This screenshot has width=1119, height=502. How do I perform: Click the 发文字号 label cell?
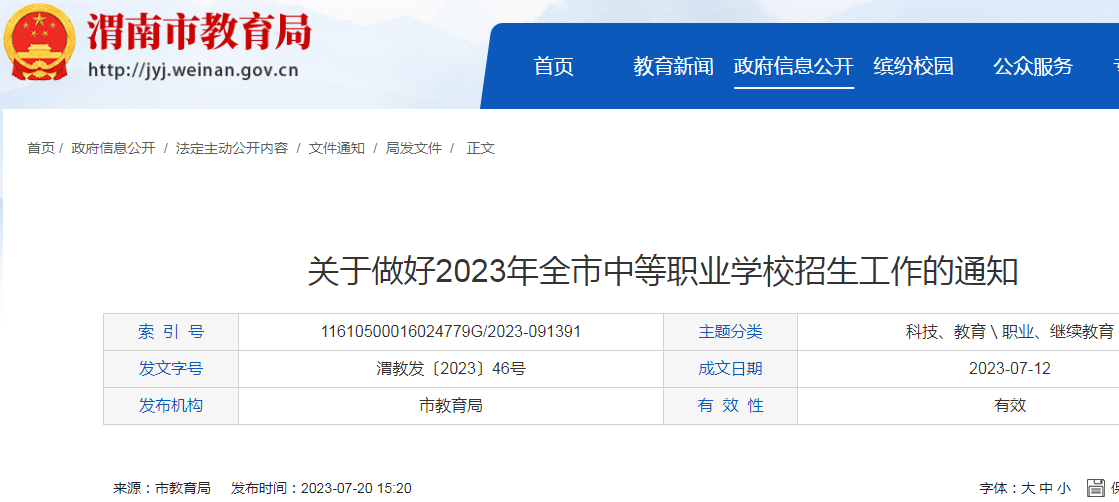(171, 369)
